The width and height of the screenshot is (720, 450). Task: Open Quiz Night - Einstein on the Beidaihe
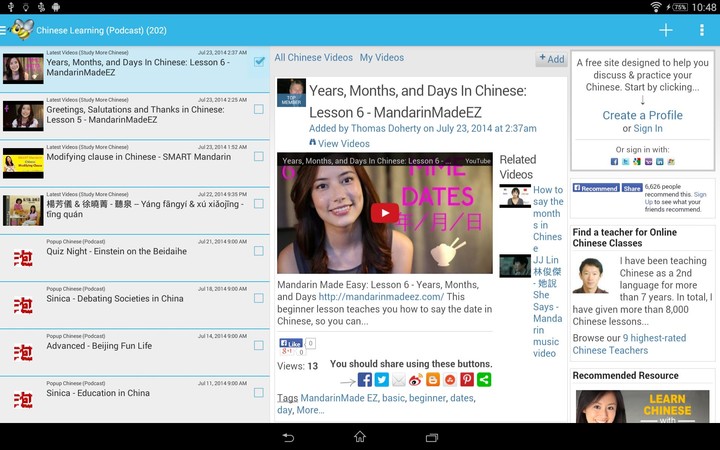135,258
